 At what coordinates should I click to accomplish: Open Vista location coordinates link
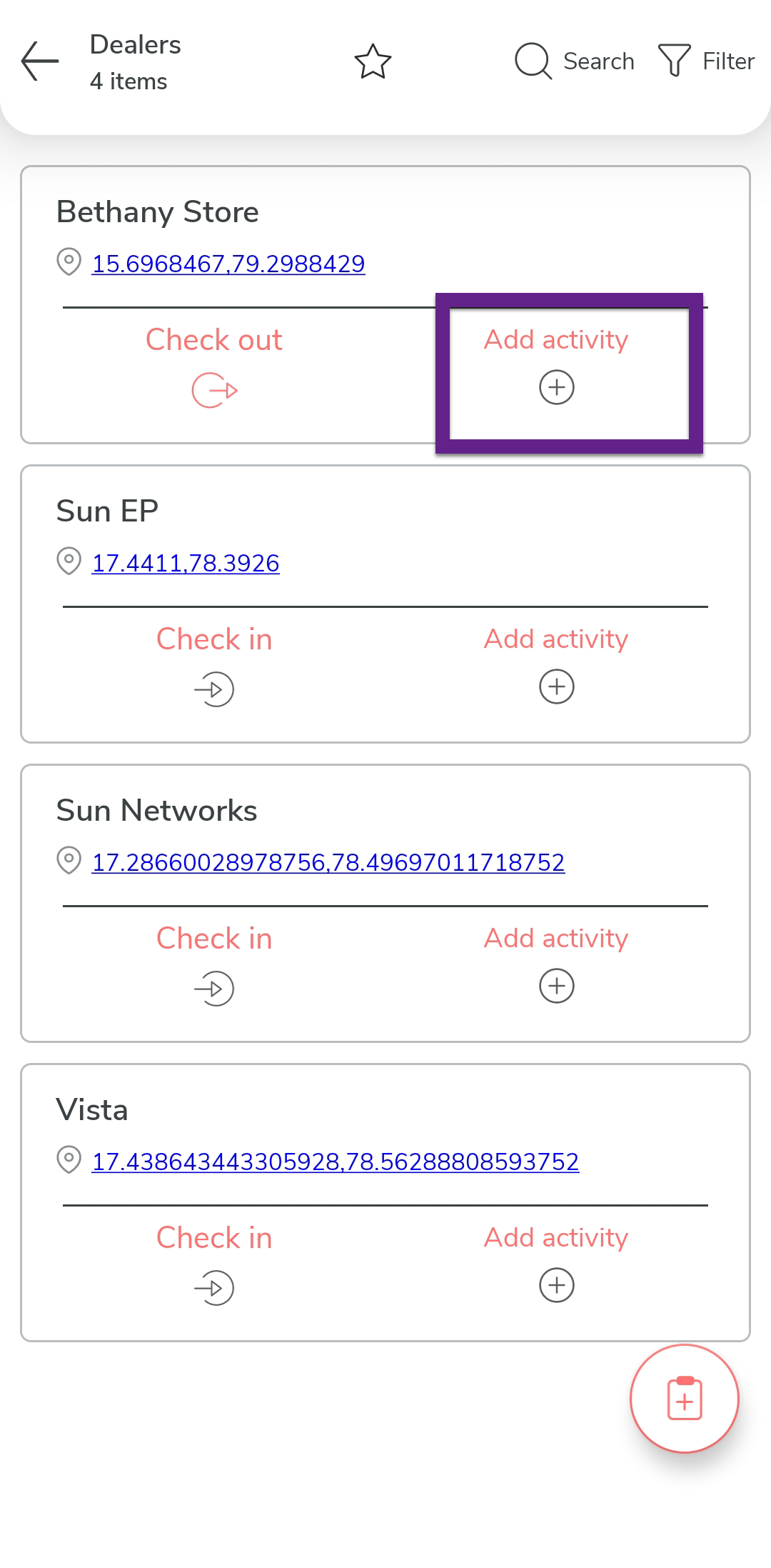336,1162
